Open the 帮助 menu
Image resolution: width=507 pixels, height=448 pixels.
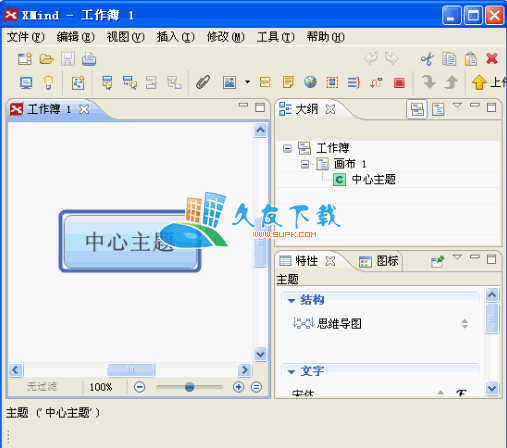(325, 37)
